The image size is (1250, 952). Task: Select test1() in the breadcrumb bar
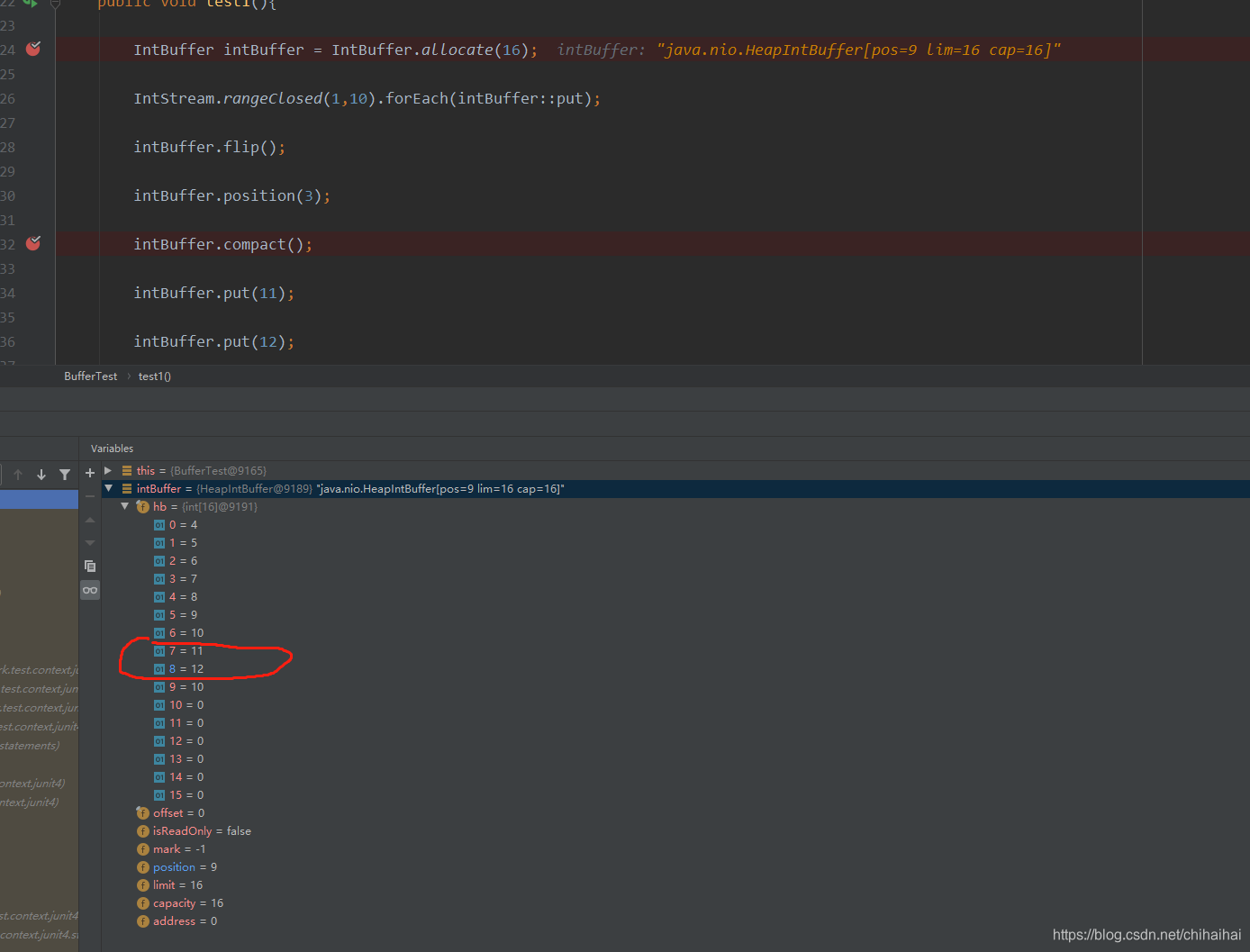click(155, 376)
